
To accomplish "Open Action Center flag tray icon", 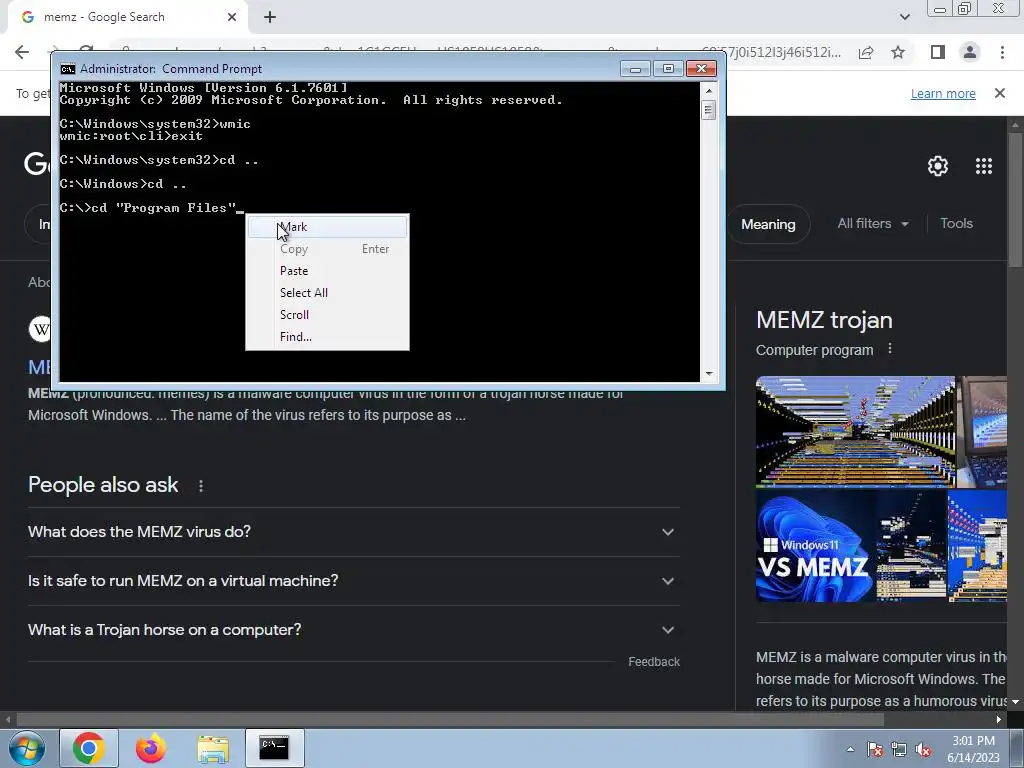I will pos(875,750).
